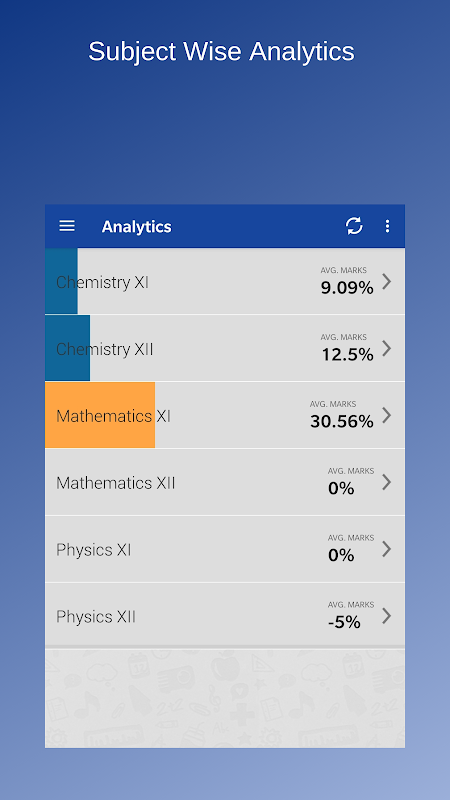Click the Analytics title in header
Viewport: 450px width, 800px height.
[137, 227]
